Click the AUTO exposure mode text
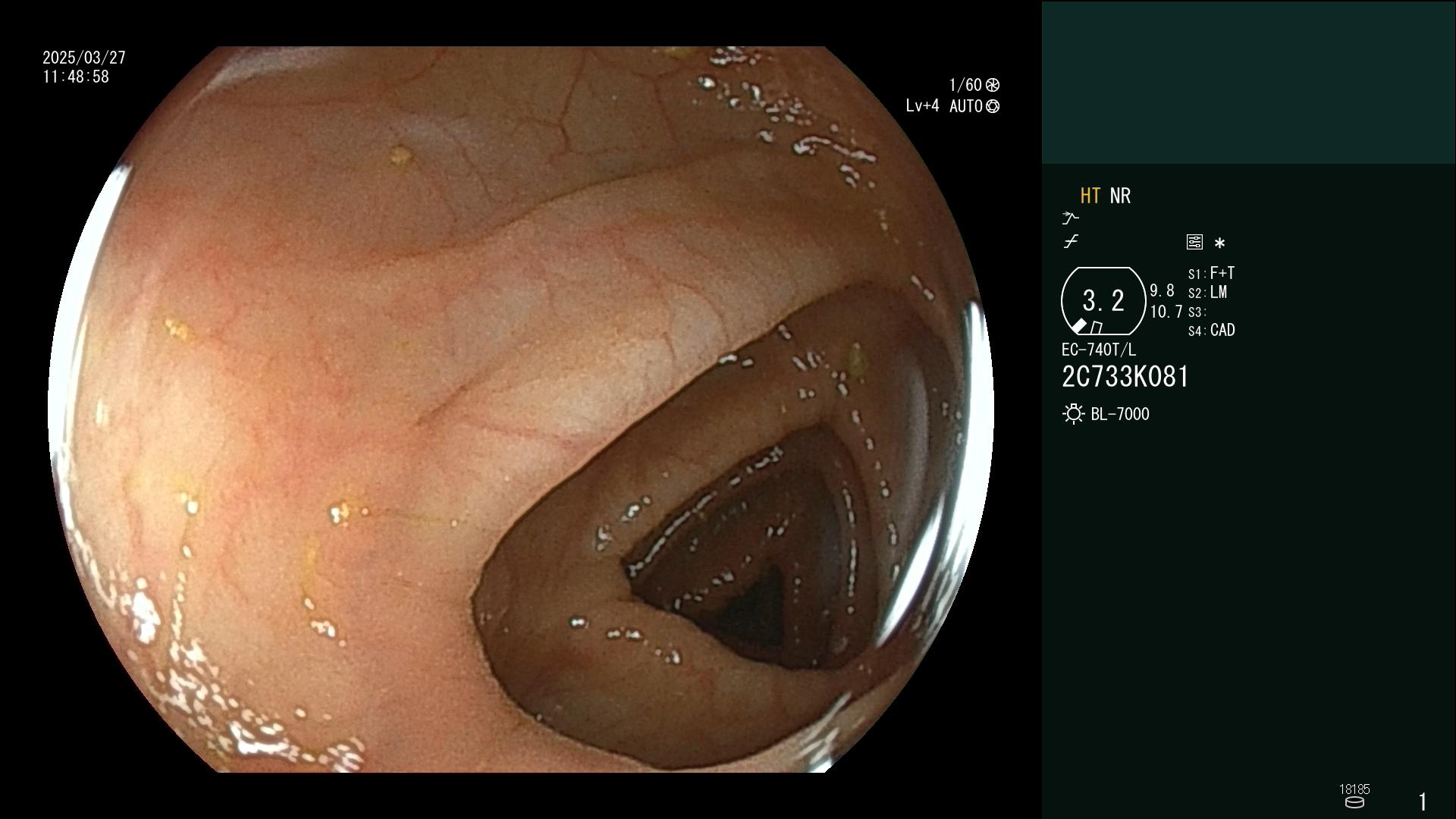Viewport: 1456px width, 819px height. tap(966, 106)
